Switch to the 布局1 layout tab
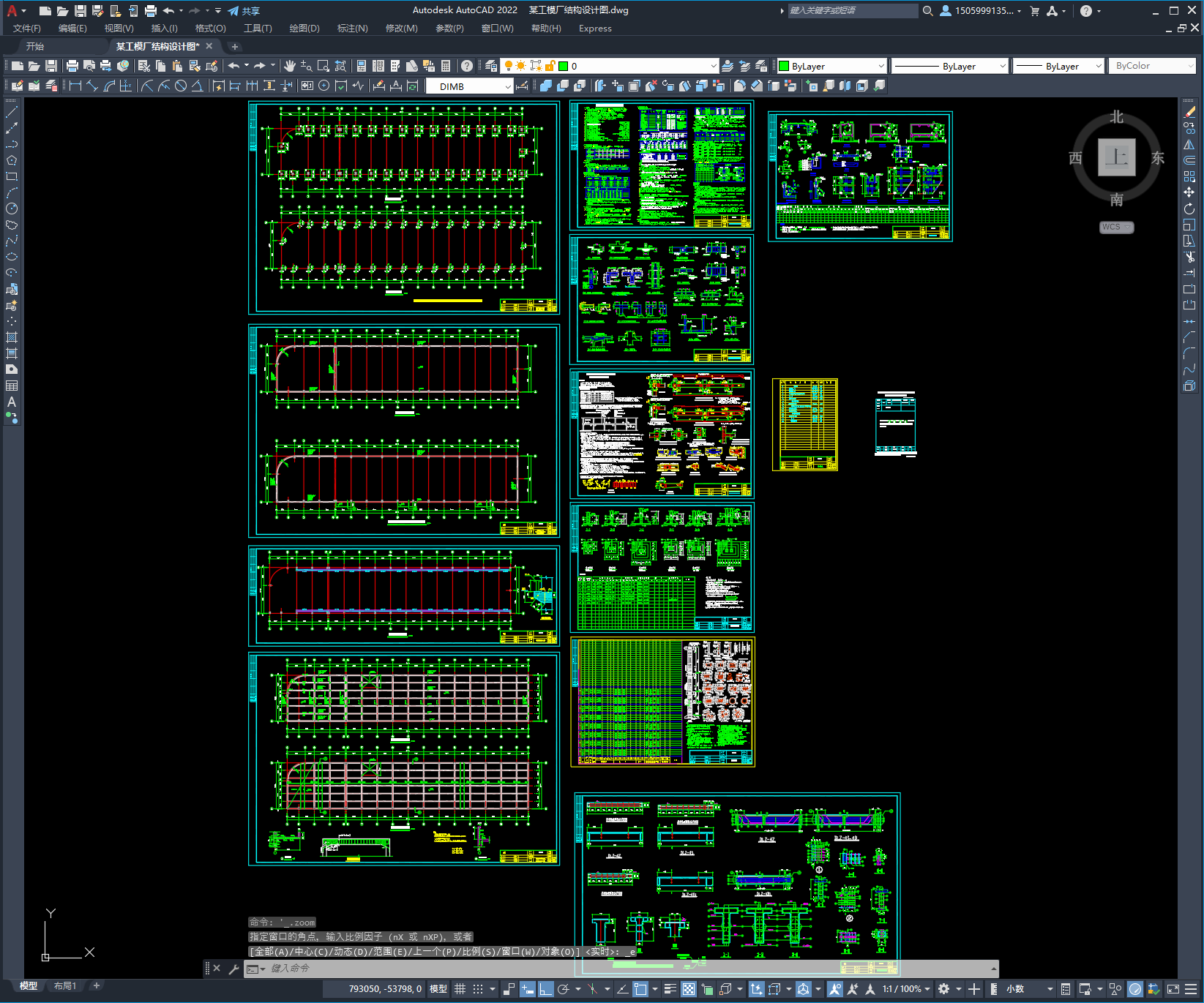This screenshot has width=1204, height=1003. (x=65, y=986)
